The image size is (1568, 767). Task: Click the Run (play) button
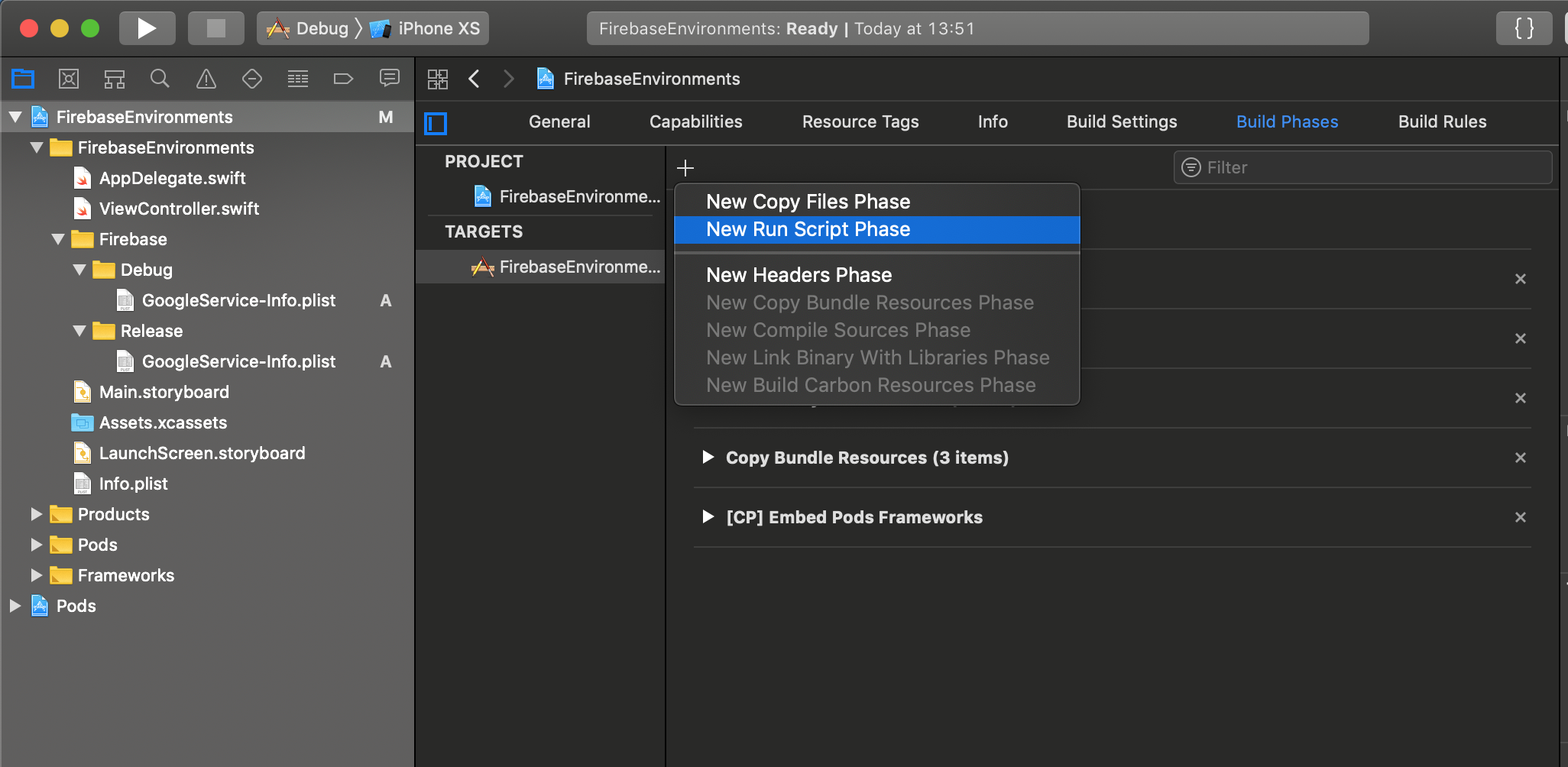[x=147, y=29]
